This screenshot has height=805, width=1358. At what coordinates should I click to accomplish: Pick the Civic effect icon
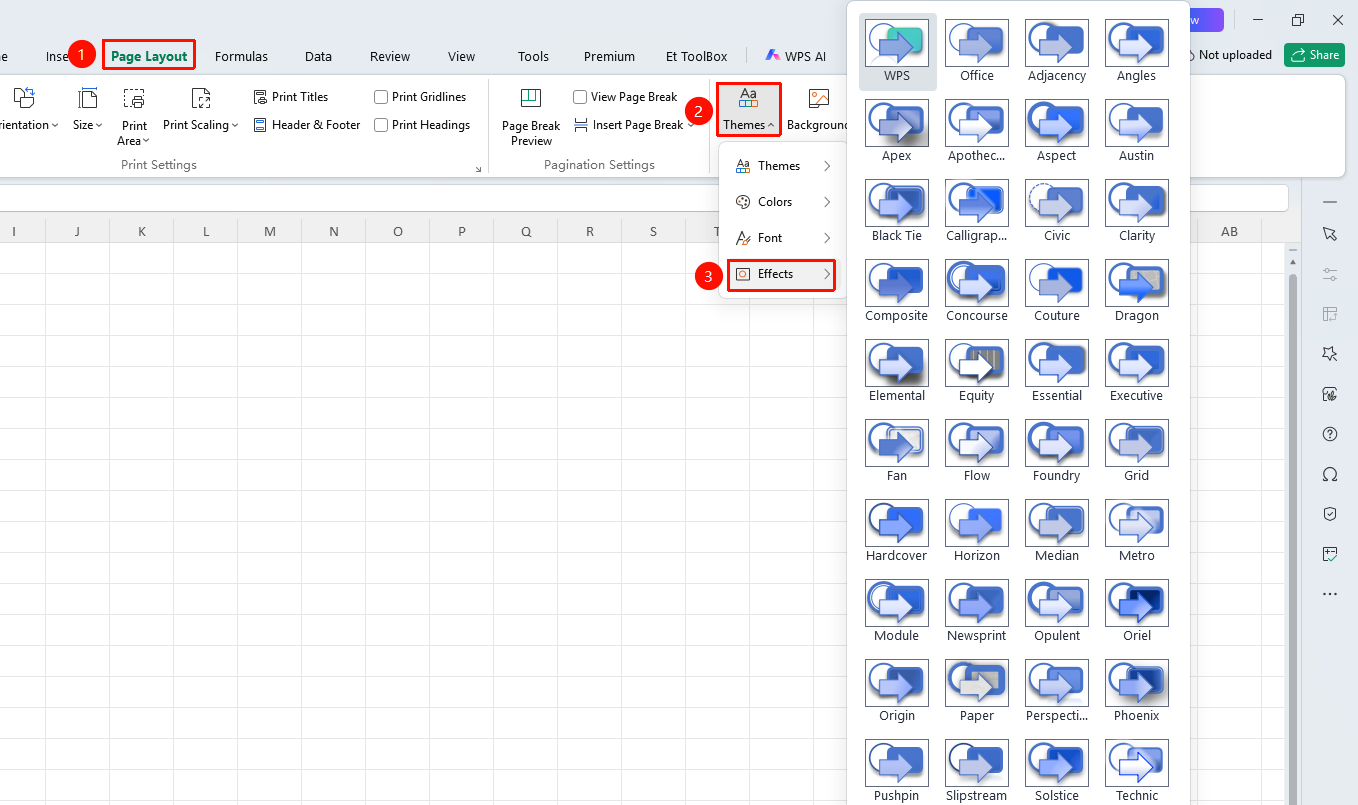coord(1057,212)
